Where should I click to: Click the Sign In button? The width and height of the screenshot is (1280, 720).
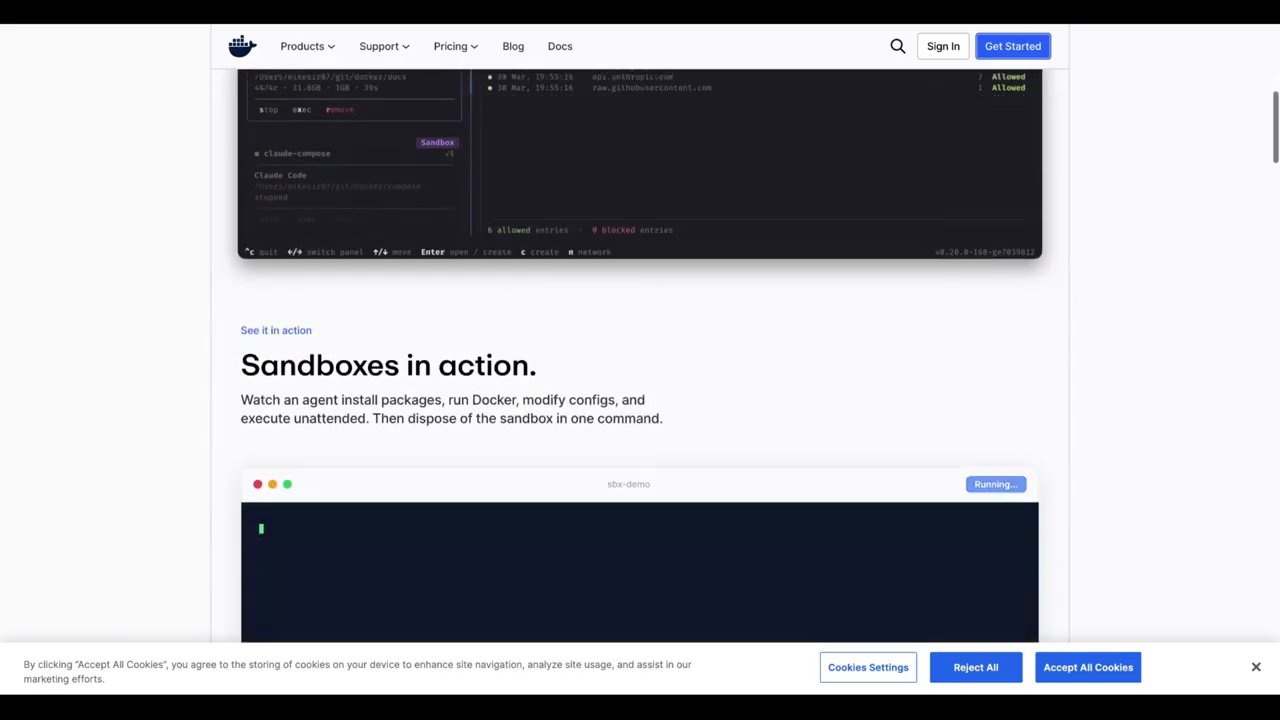pos(943,46)
